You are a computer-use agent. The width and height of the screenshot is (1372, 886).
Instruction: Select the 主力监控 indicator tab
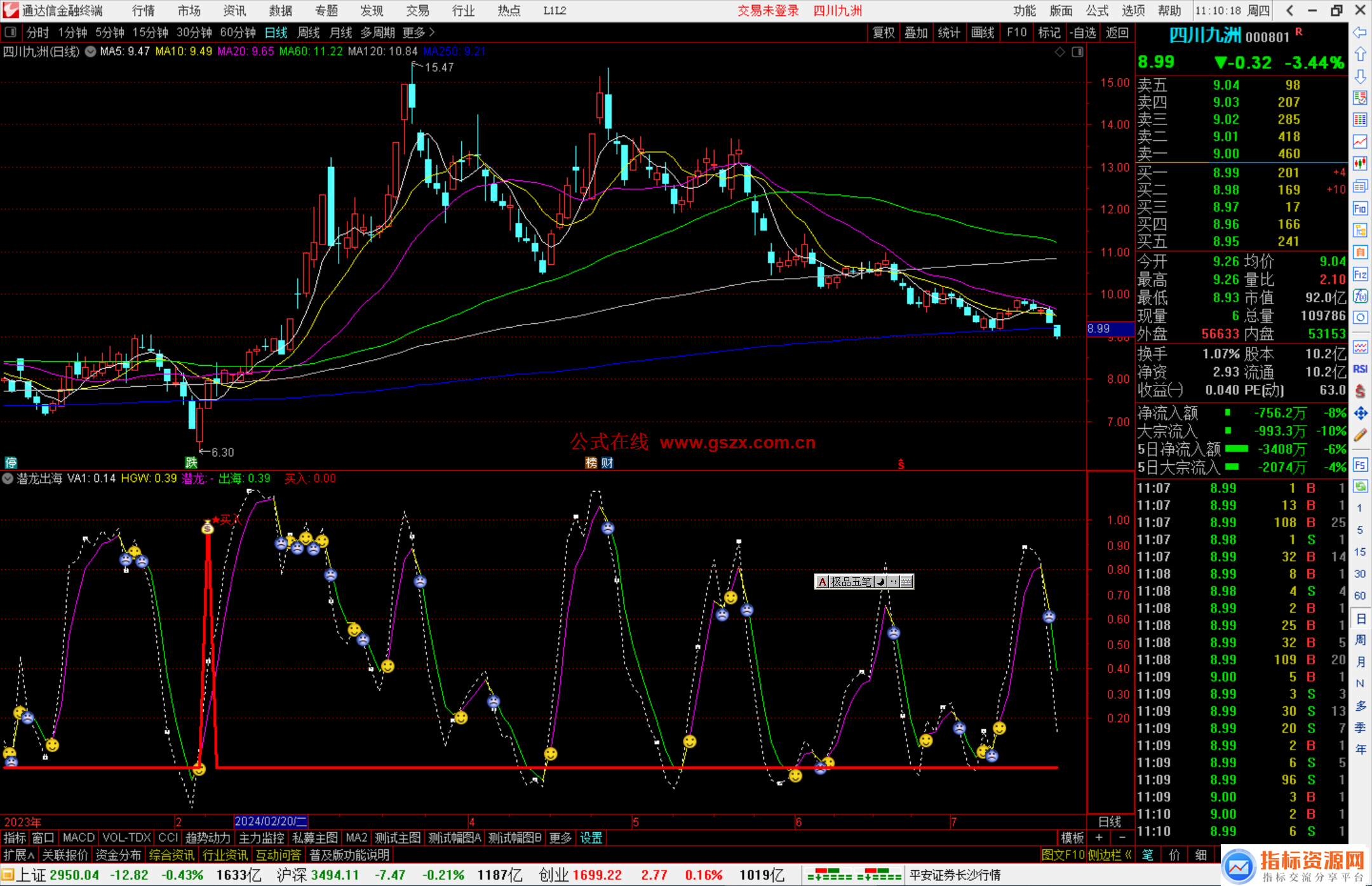(261, 838)
